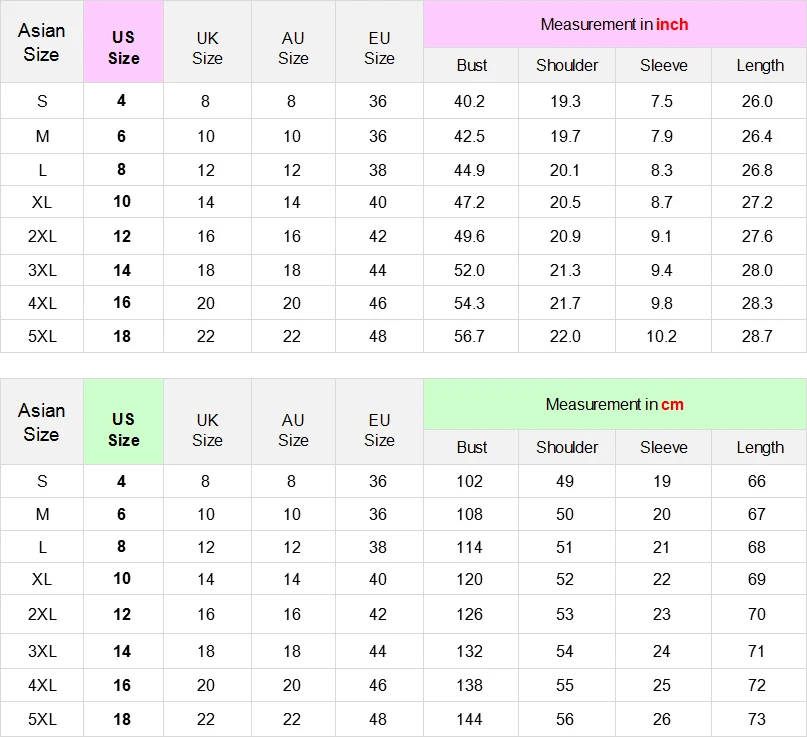The image size is (807, 737).
Task: Click the 28.7 length value
Action: click(757, 336)
